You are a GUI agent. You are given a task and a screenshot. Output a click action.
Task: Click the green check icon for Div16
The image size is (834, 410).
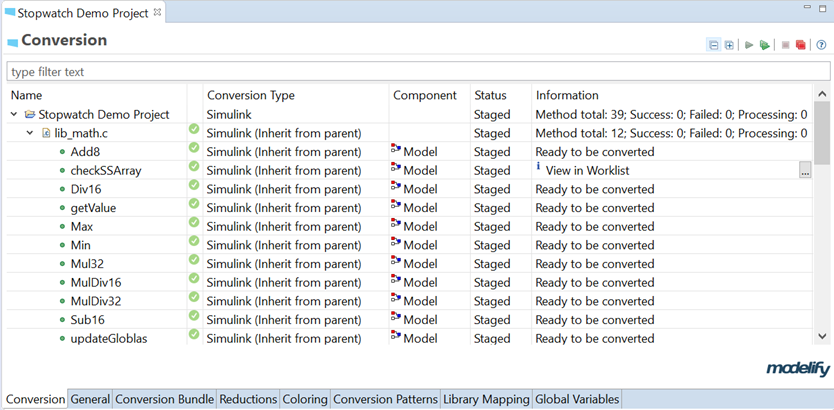pyautogui.click(x=194, y=185)
